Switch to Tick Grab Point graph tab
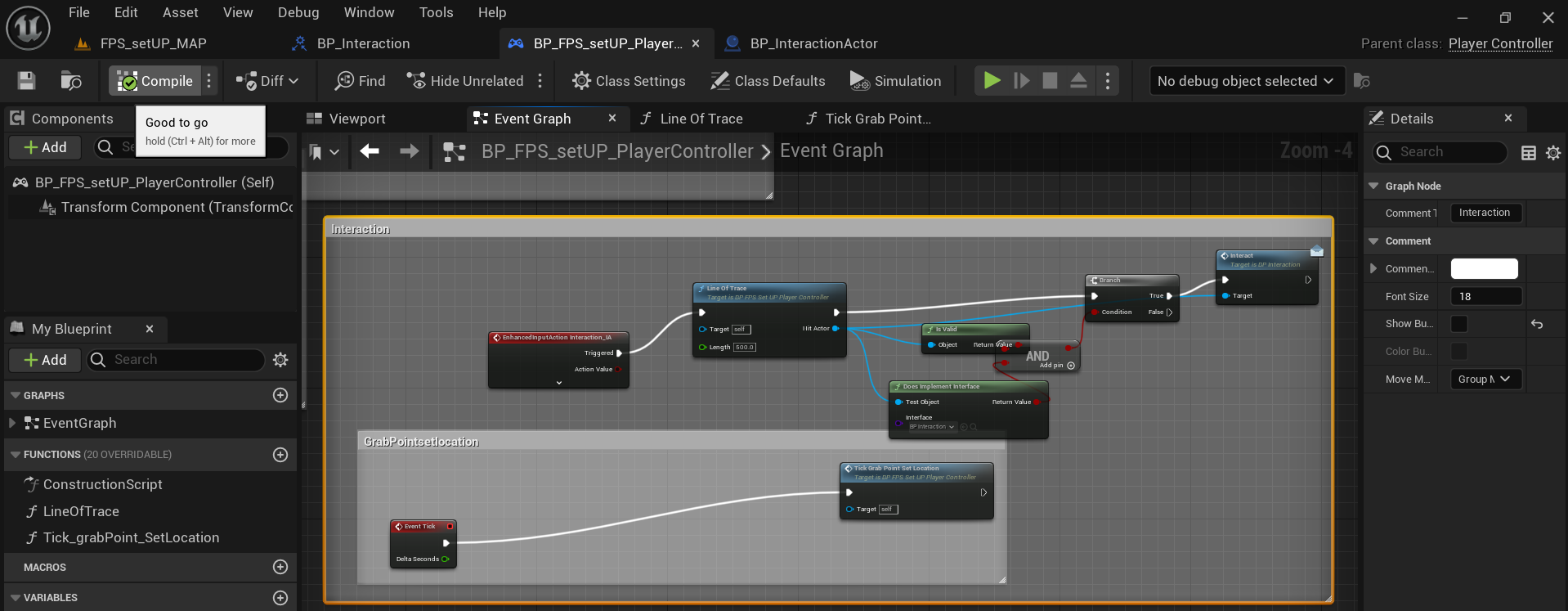The height and width of the screenshot is (611, 1568). pos(868,119)
